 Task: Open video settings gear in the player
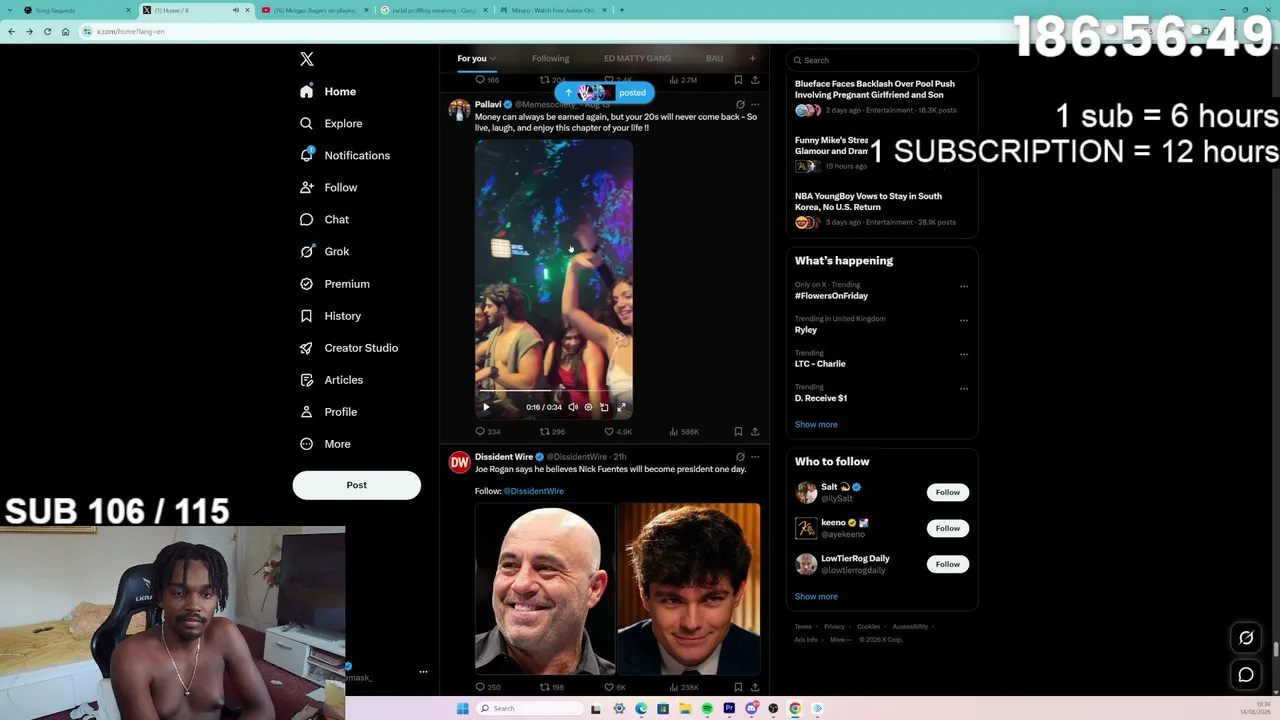588,407
